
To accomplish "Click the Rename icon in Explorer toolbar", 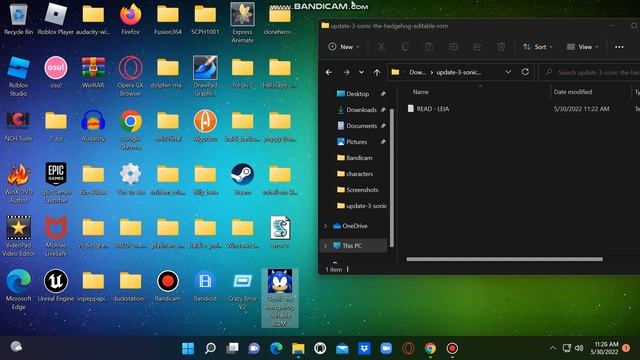I will pos(453,47).
